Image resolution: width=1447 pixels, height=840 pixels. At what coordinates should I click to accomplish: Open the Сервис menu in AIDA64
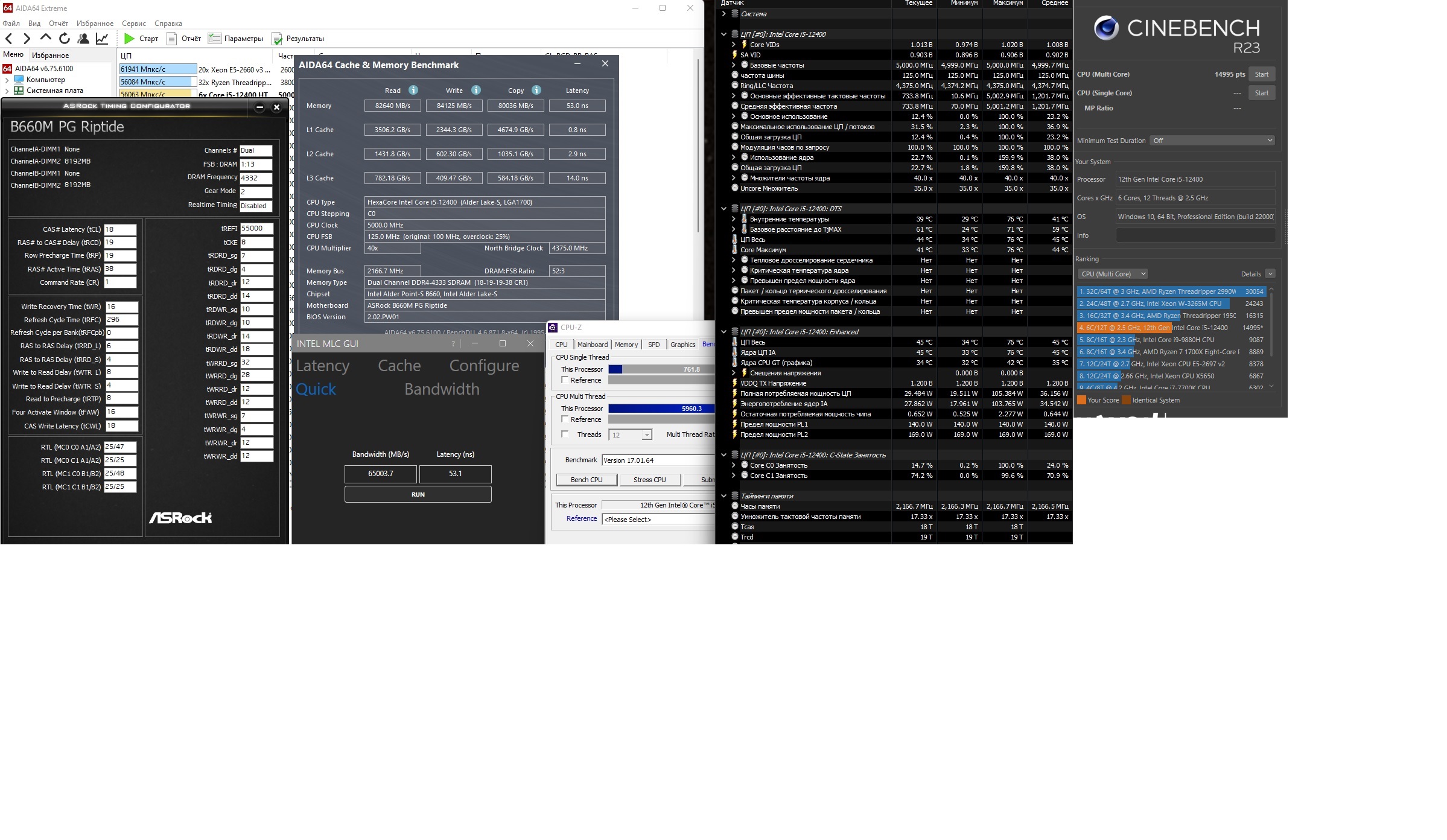coord(133,24)
